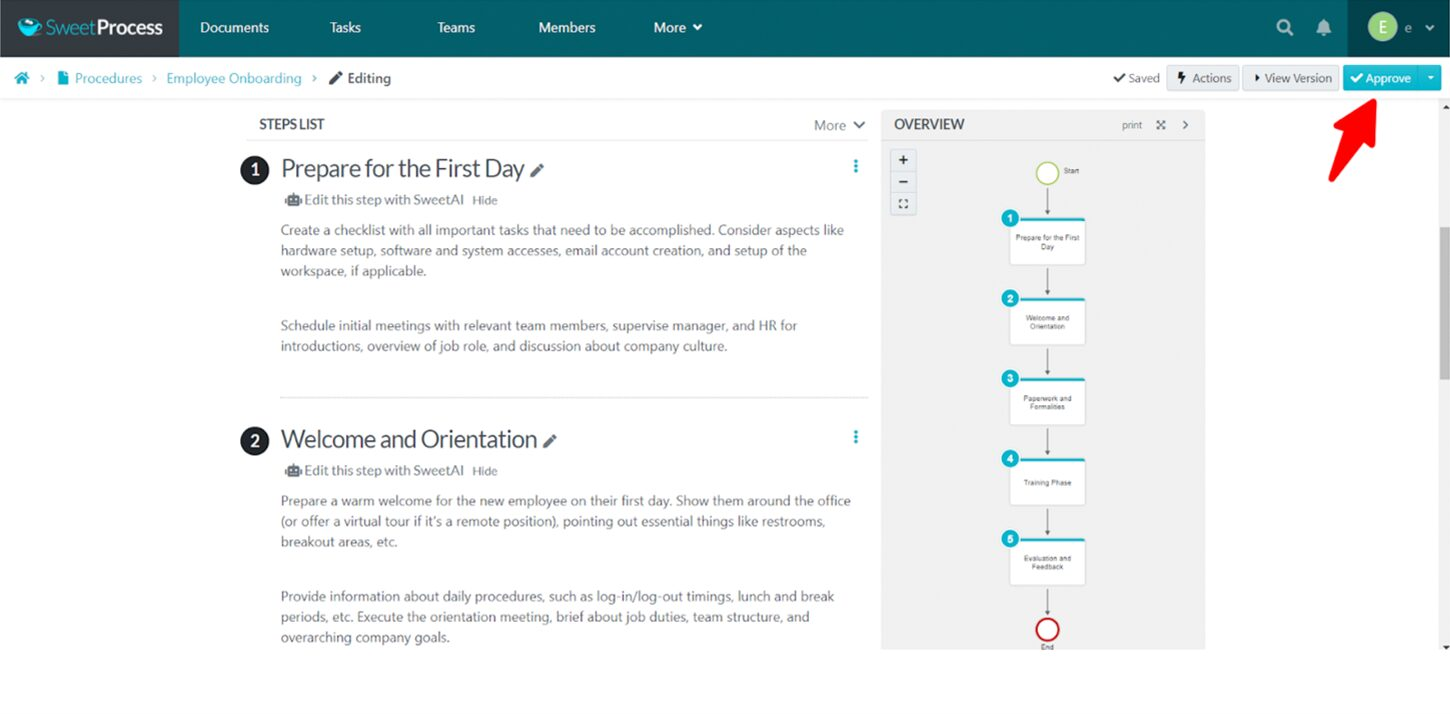This screenshot has width=1450, height=714.
Task: Open the notifications bell
Action: tap(1323, 28)
